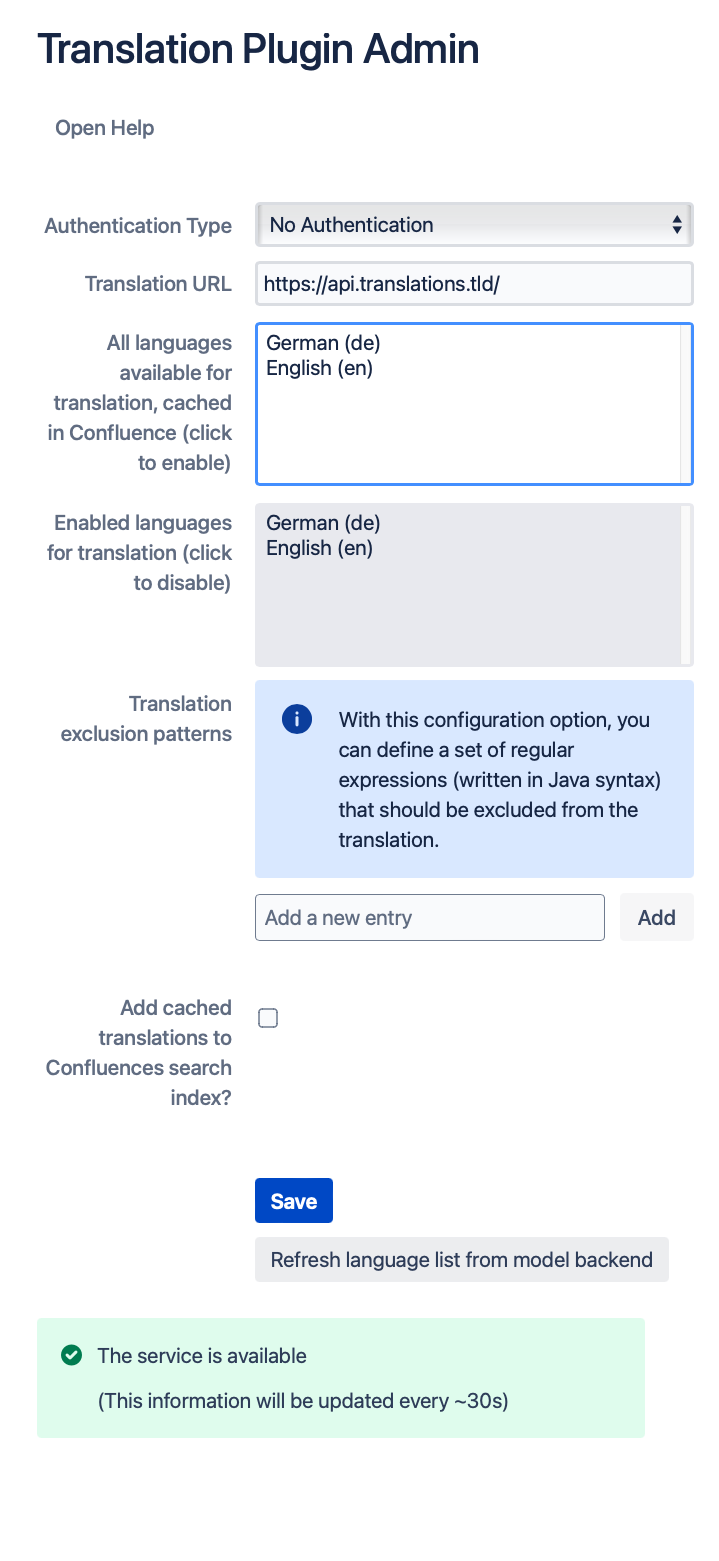
Task: Click the Add button for exclusion patterns
Action: tap(656, 917)
